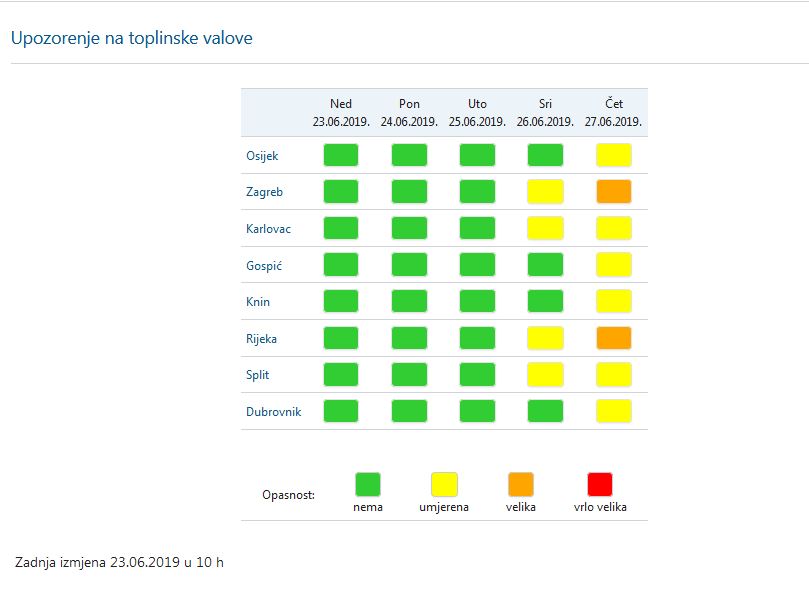Click the 'Čet 27.06.2019.' column header
Viewport: 809px width, 594px height.
pyautogui.click(x=613, y=113)
